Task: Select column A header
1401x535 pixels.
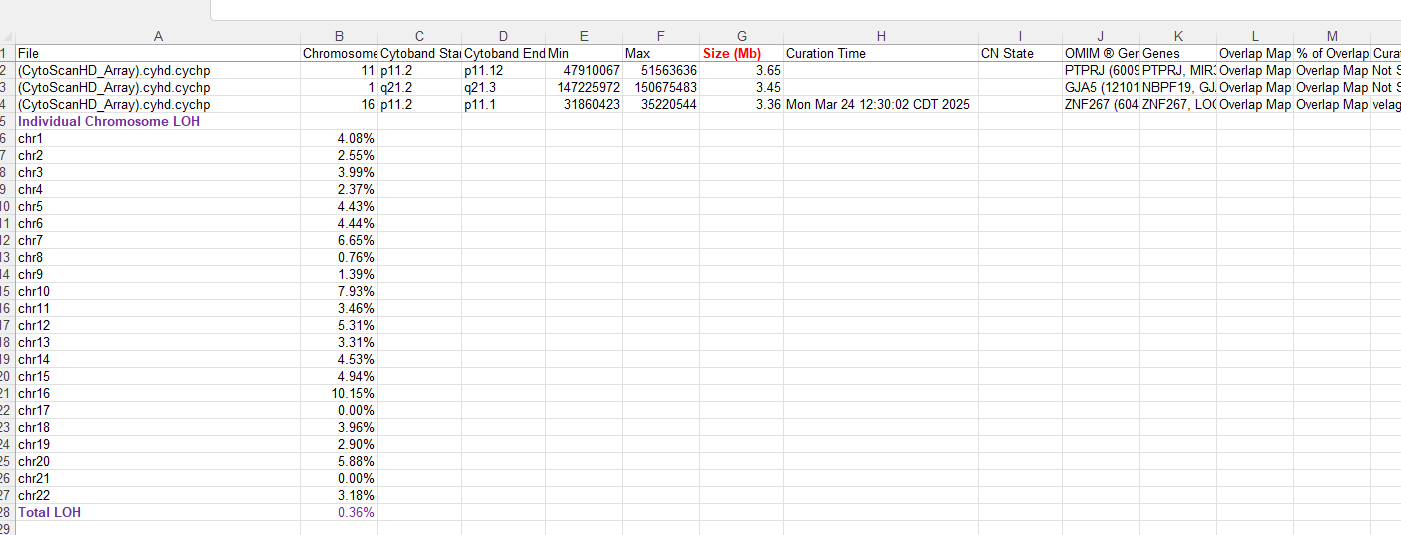Action: (x=158, y=36)
